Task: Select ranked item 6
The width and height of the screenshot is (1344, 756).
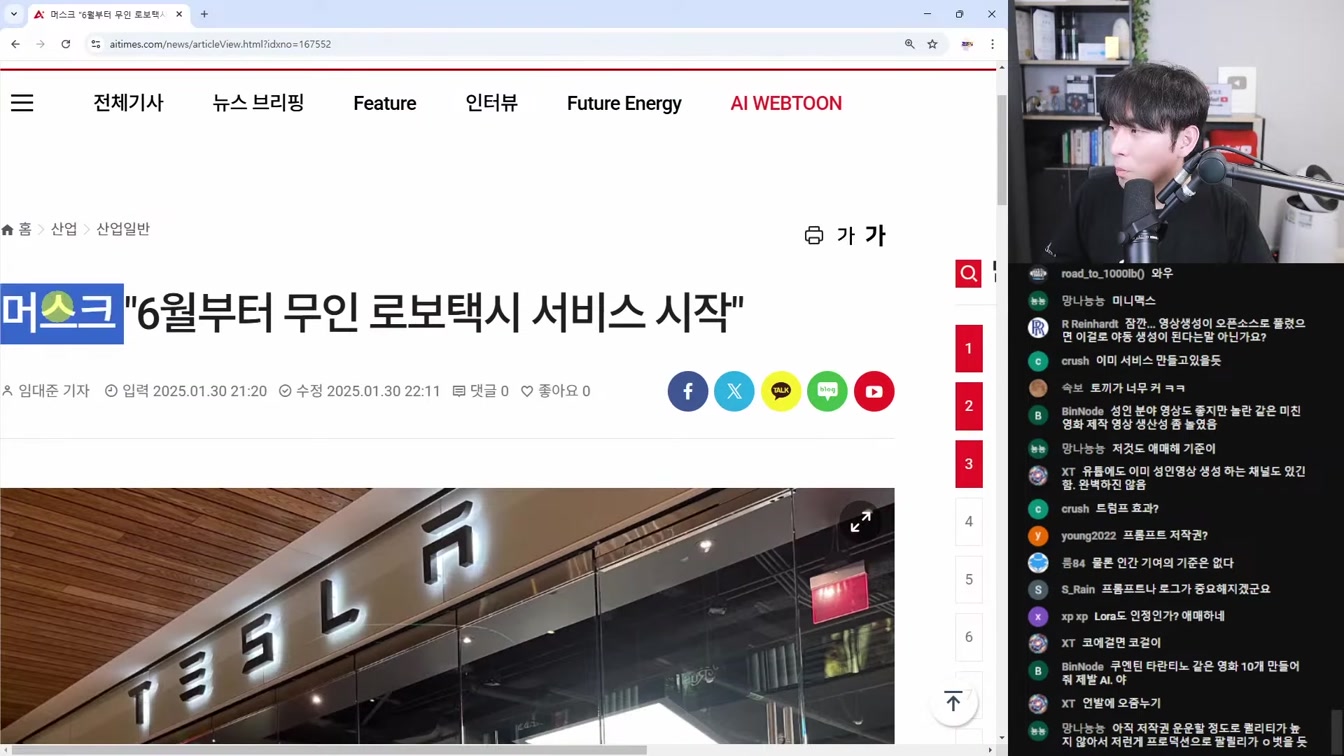Action: tap(968, 637)
